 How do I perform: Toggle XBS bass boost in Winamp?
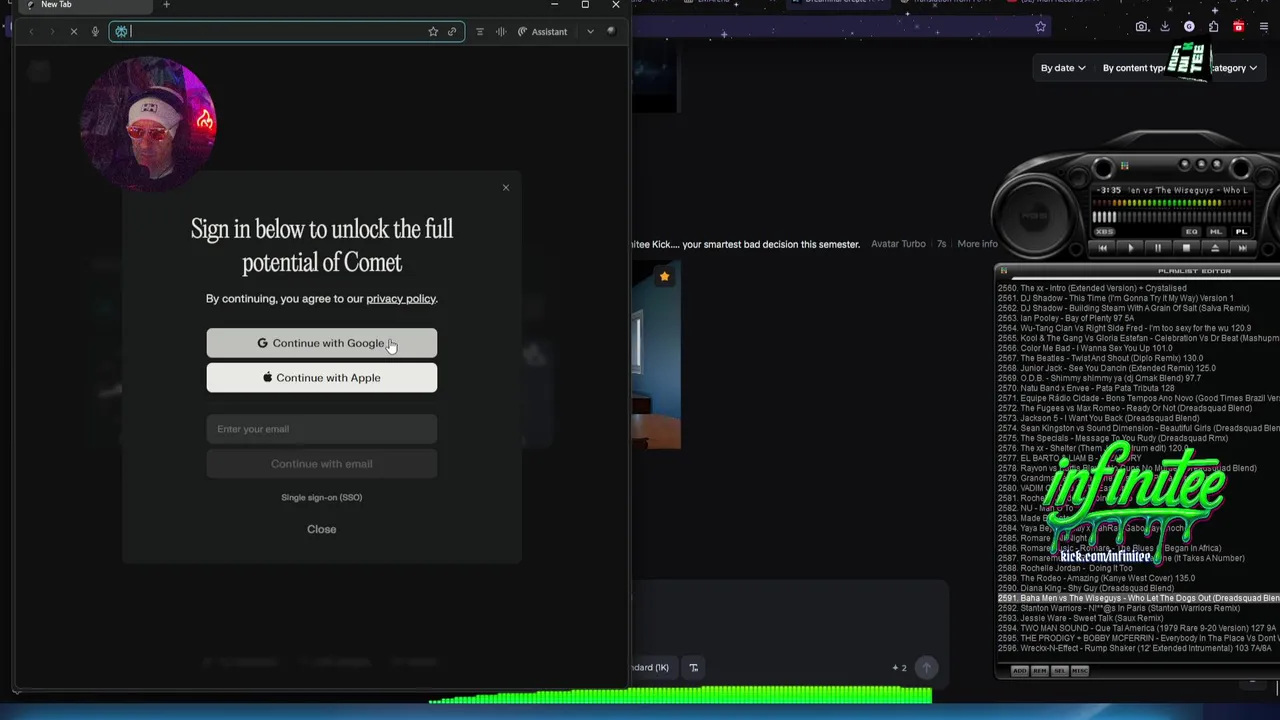[x=1105, y=232]
